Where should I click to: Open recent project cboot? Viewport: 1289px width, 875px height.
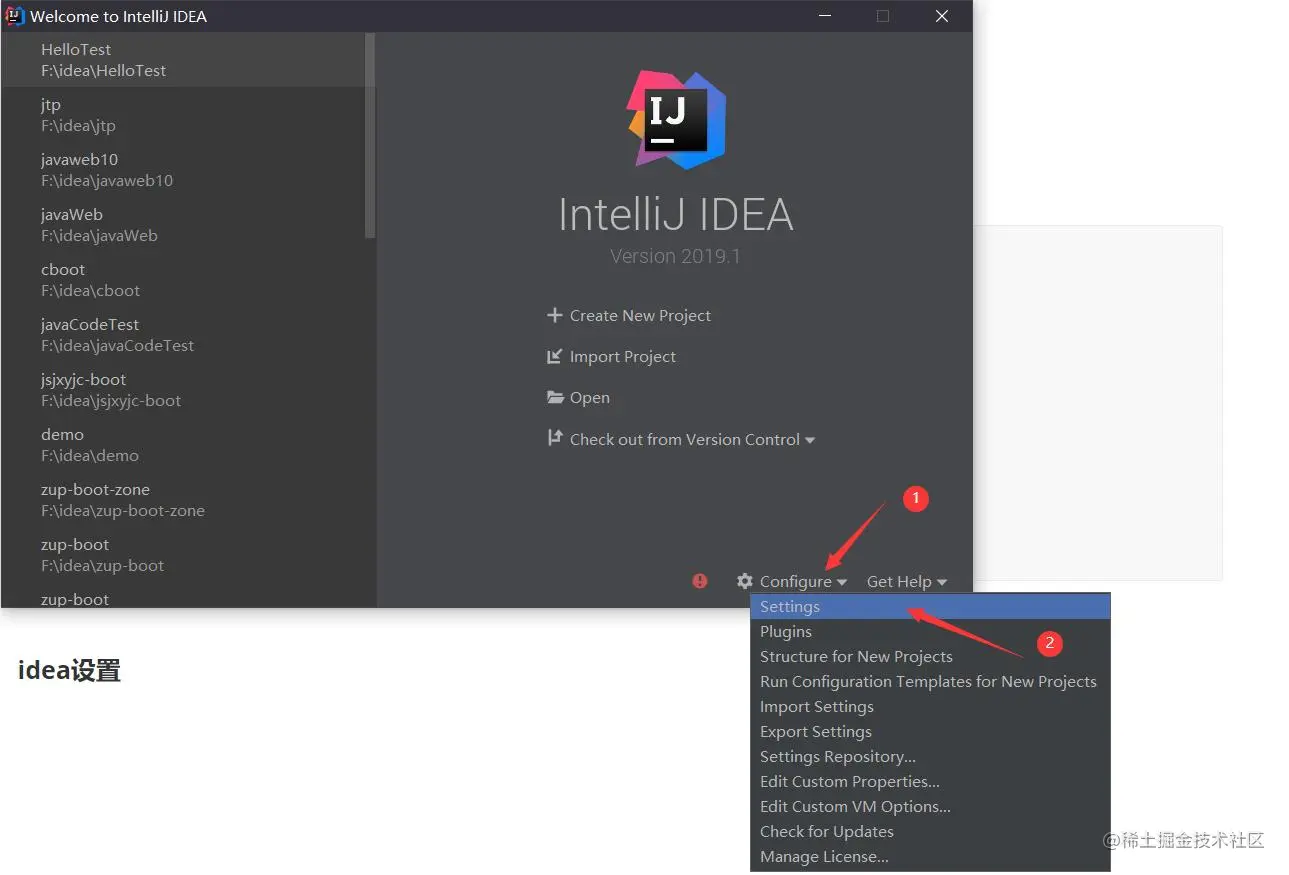click(x=183, y=279)
